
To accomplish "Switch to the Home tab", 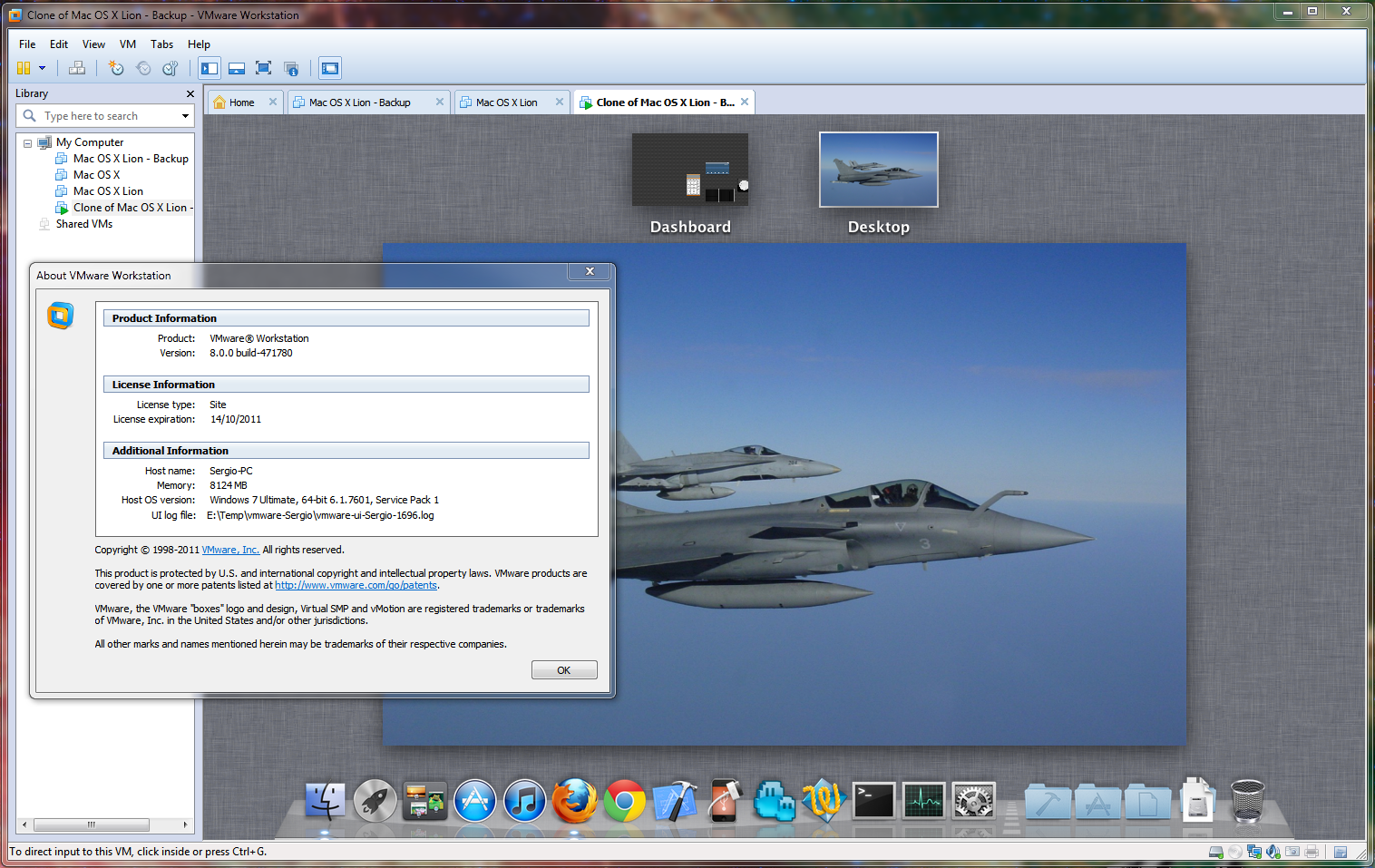I will point(242,102).
